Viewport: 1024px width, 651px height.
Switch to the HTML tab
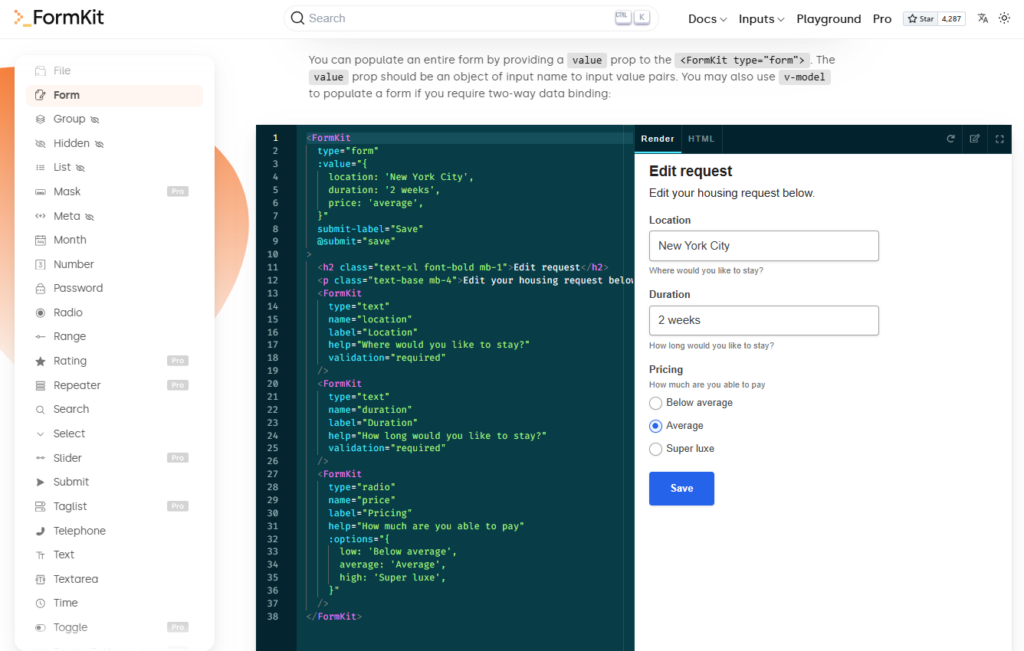tap(701, 139)
